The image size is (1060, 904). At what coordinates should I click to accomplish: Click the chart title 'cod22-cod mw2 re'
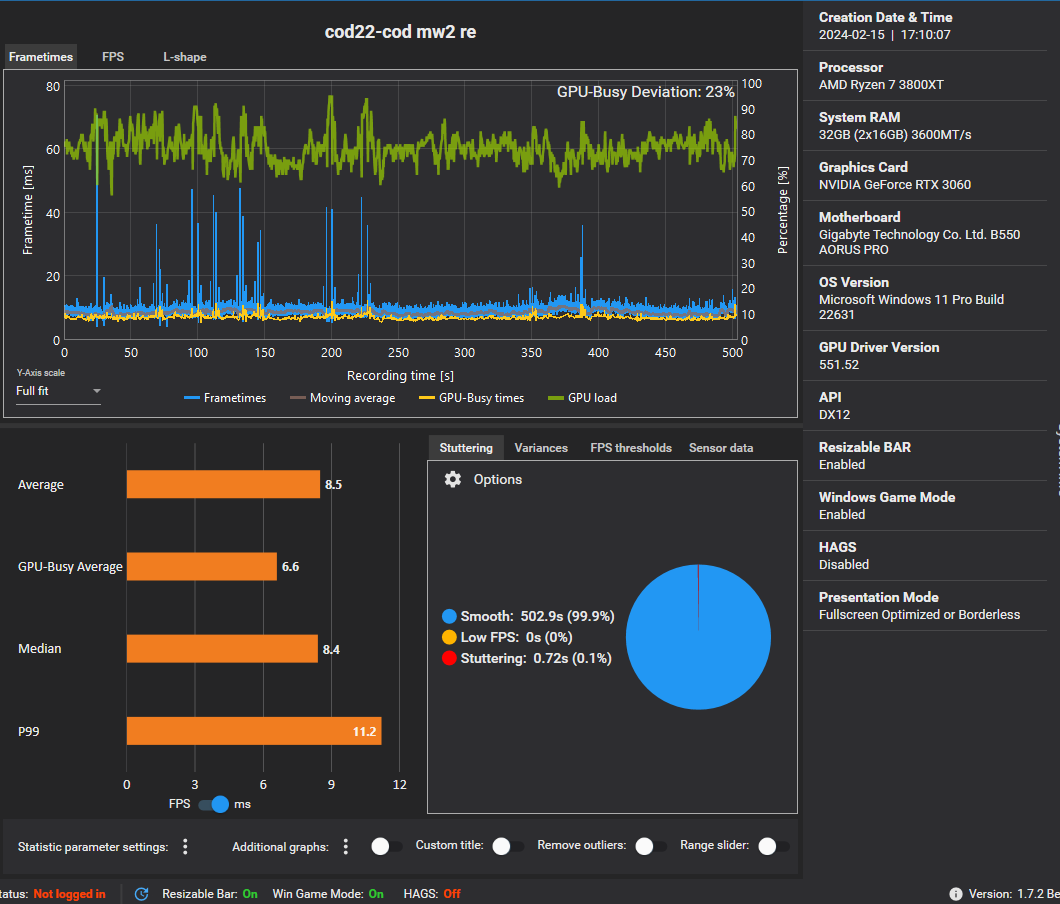click(x=400, y=32)
